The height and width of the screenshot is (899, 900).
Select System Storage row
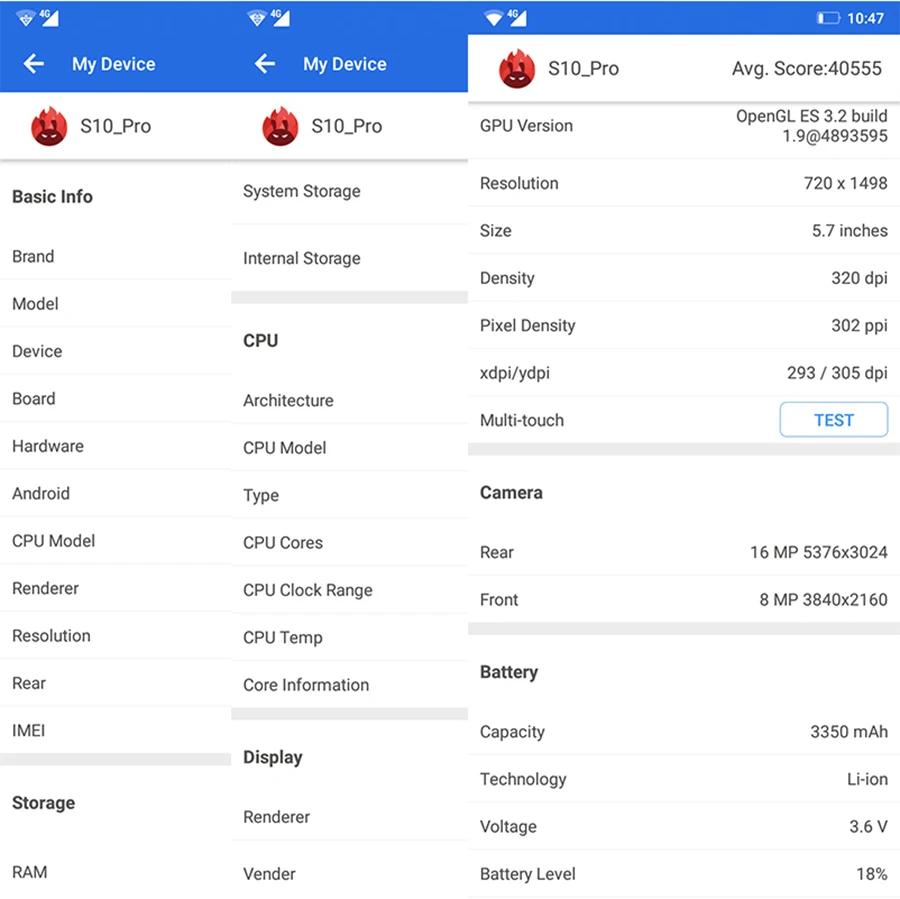(x=350, y=191)
